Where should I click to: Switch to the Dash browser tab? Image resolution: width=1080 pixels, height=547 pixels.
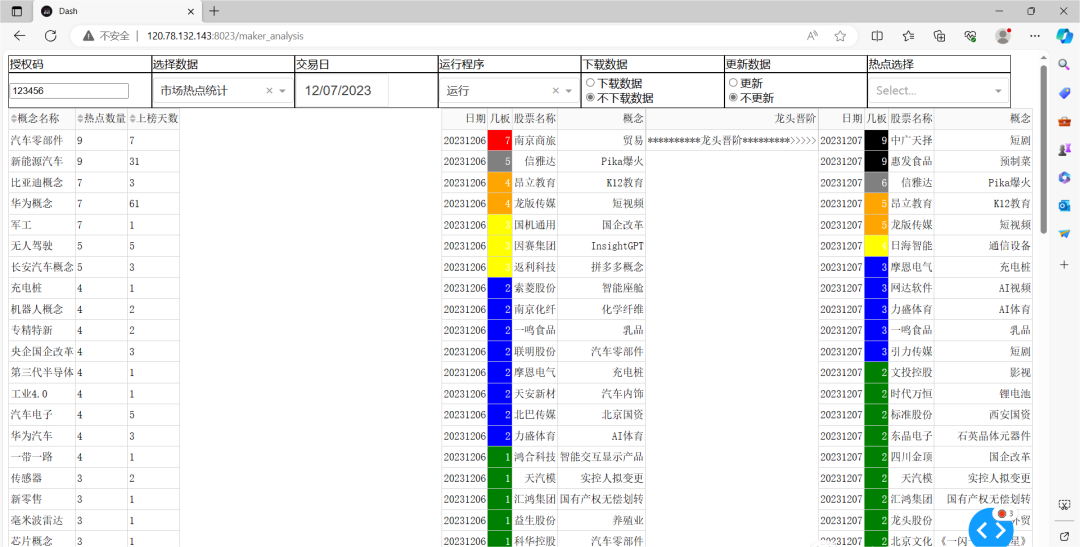117,11
